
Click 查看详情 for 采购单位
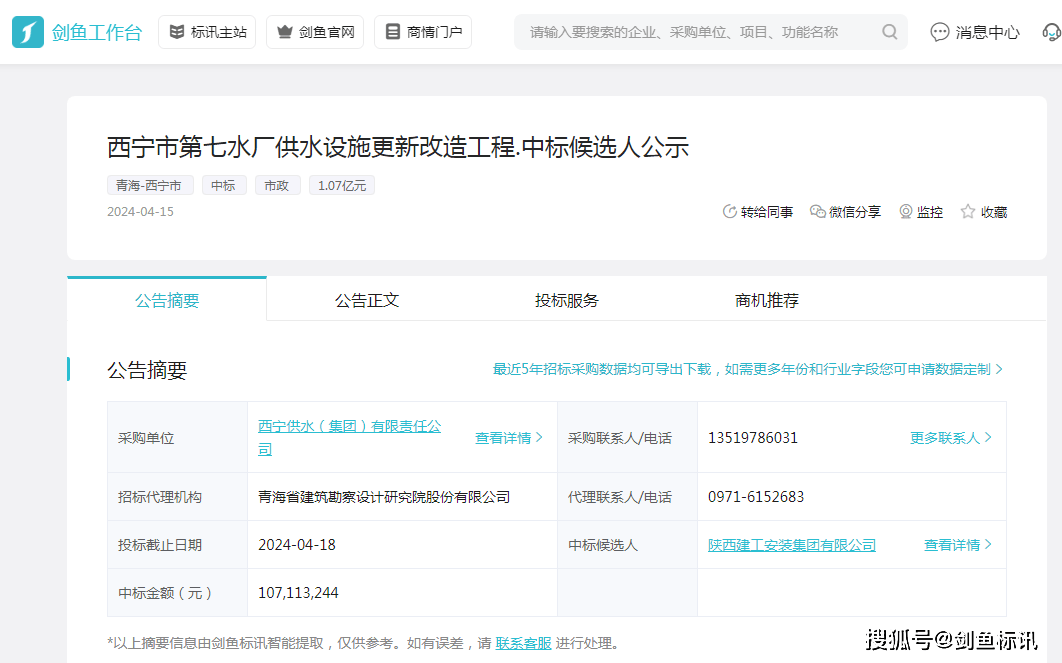509,437
